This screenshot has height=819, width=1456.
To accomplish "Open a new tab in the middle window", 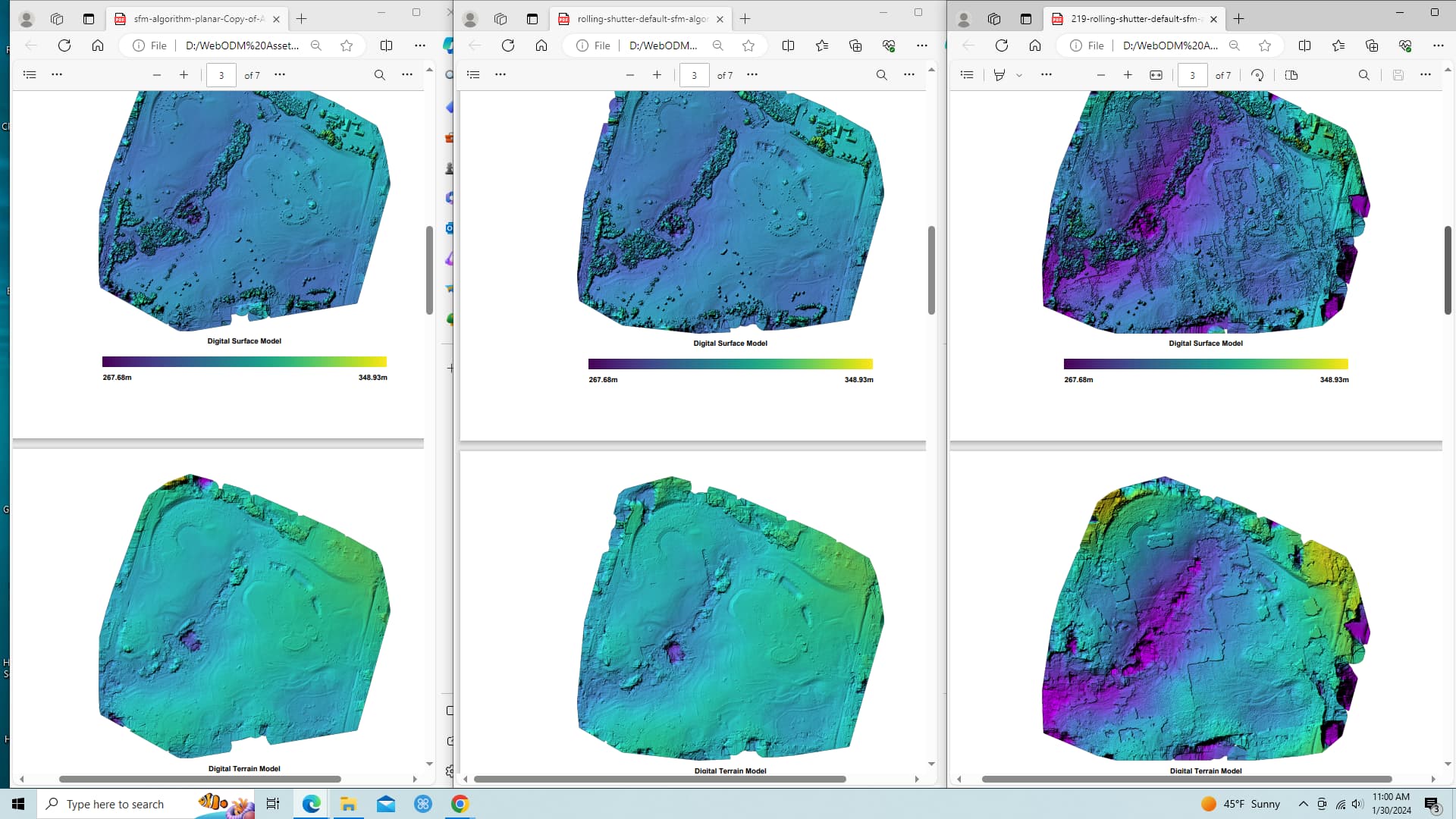I will (745, 19).
